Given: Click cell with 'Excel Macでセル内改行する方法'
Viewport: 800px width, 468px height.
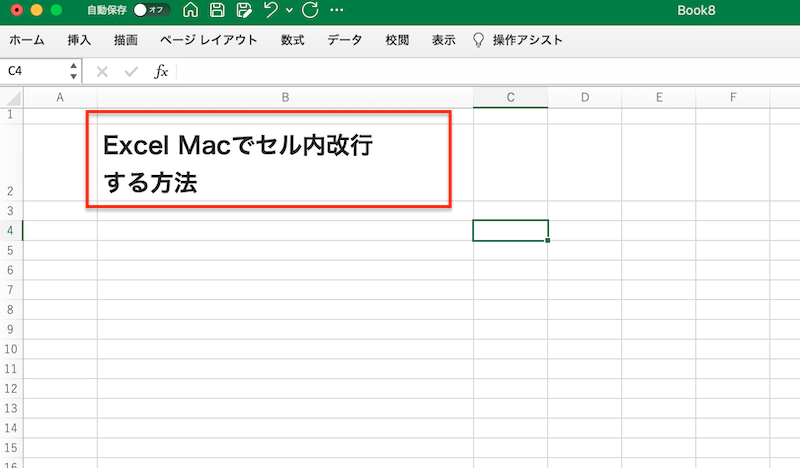Looking at the screenshot, I should [285, 162].
